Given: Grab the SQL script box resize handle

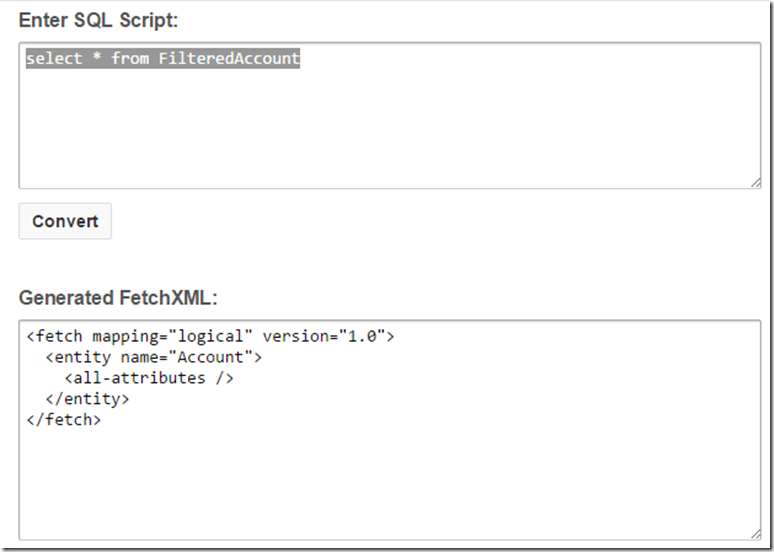Looking at the screenshot, I should tap(754, 182).
